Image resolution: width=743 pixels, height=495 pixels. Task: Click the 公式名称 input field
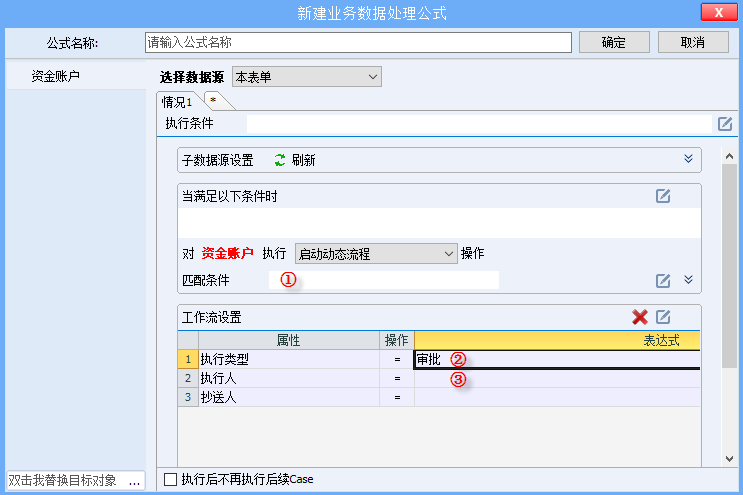coord(358,43)
